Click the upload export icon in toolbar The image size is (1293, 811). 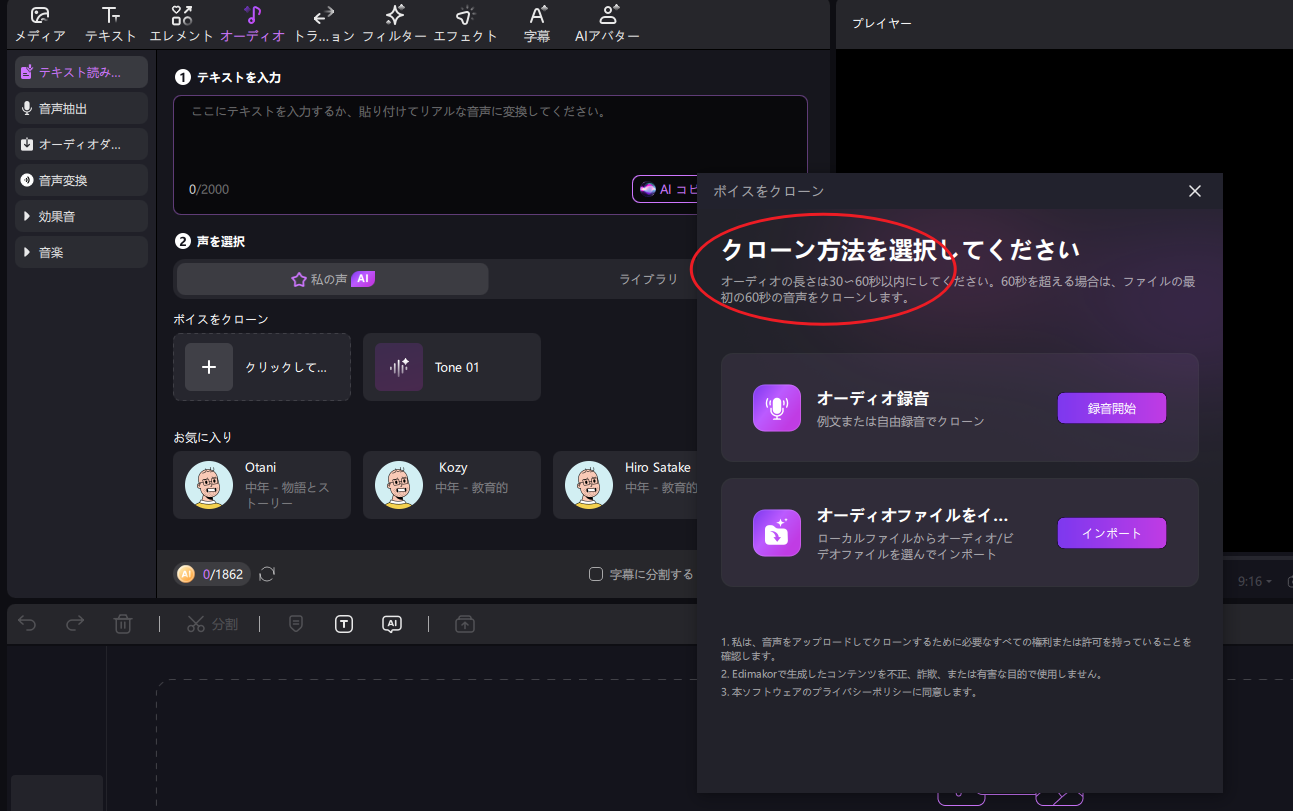click(465, 624)
